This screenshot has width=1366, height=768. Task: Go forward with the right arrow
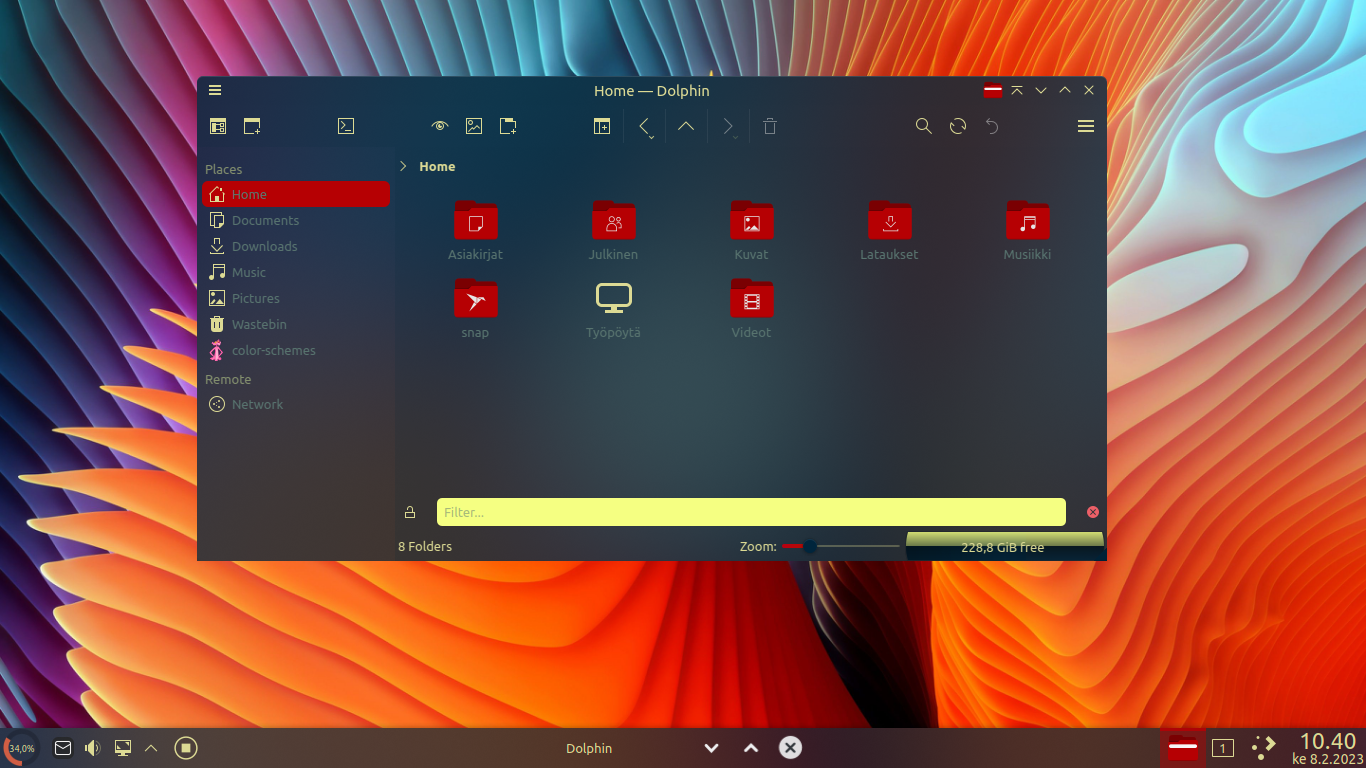[727, 126]
